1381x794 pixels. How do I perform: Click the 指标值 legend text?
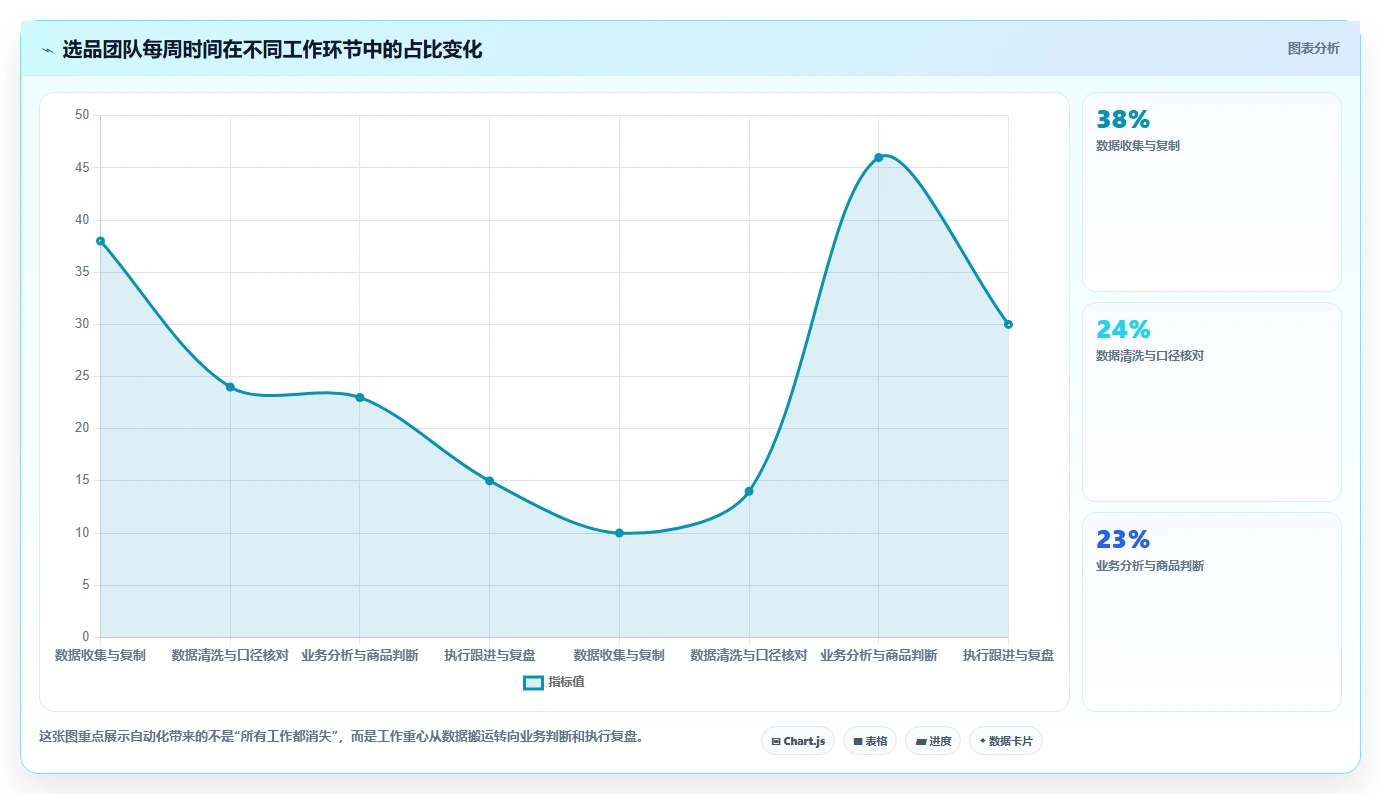click(566, 682)
